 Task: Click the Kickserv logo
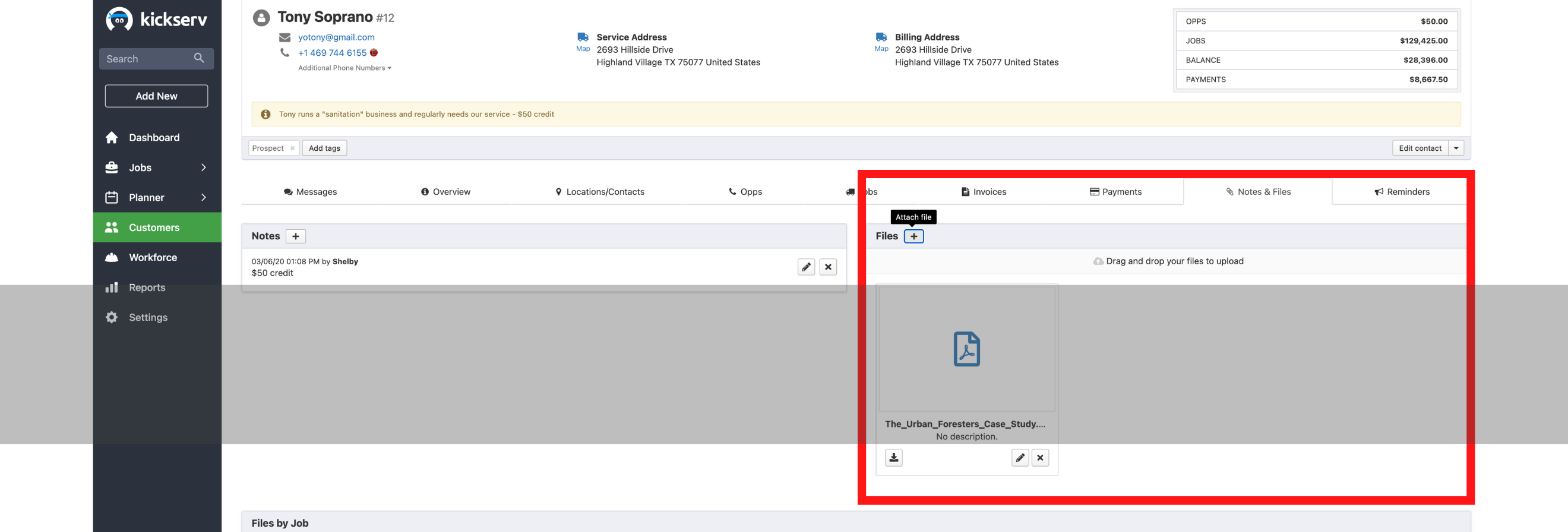[156, 20]
